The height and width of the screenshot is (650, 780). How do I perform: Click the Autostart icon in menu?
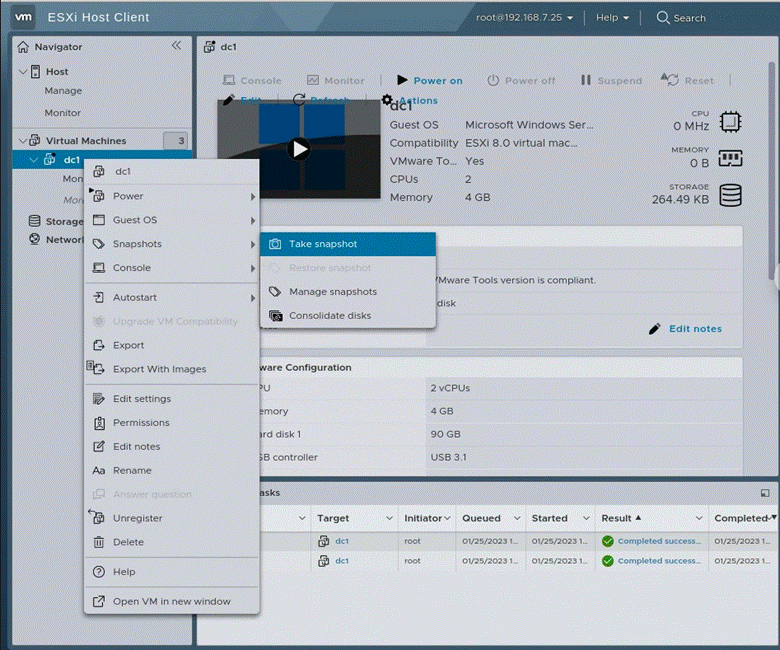click(99, 297)
